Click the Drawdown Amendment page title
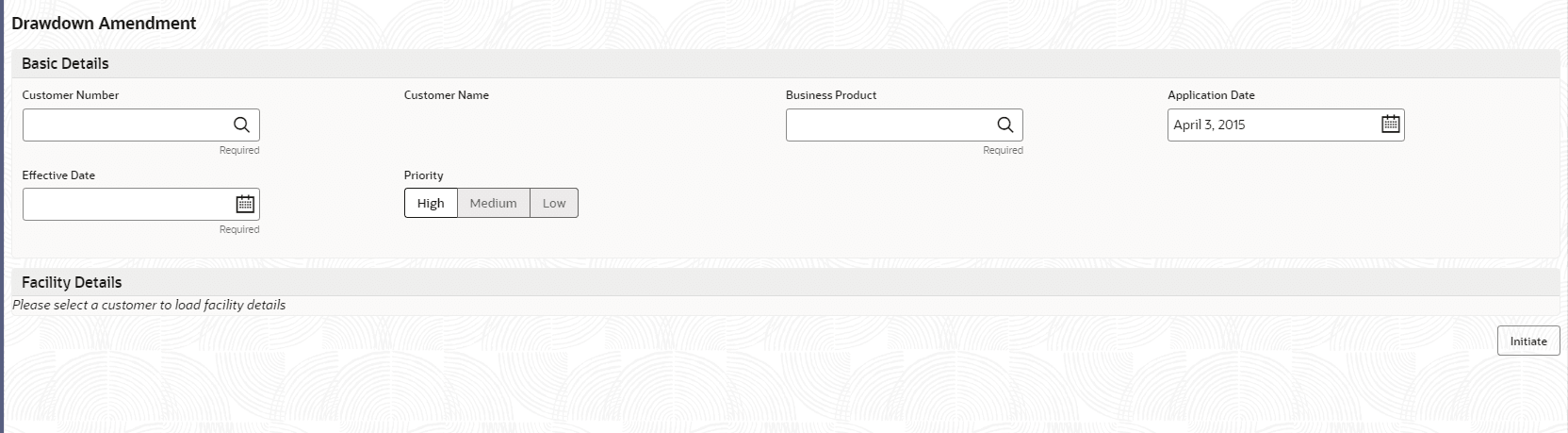The image size is (1568, 433). [104, 24]
